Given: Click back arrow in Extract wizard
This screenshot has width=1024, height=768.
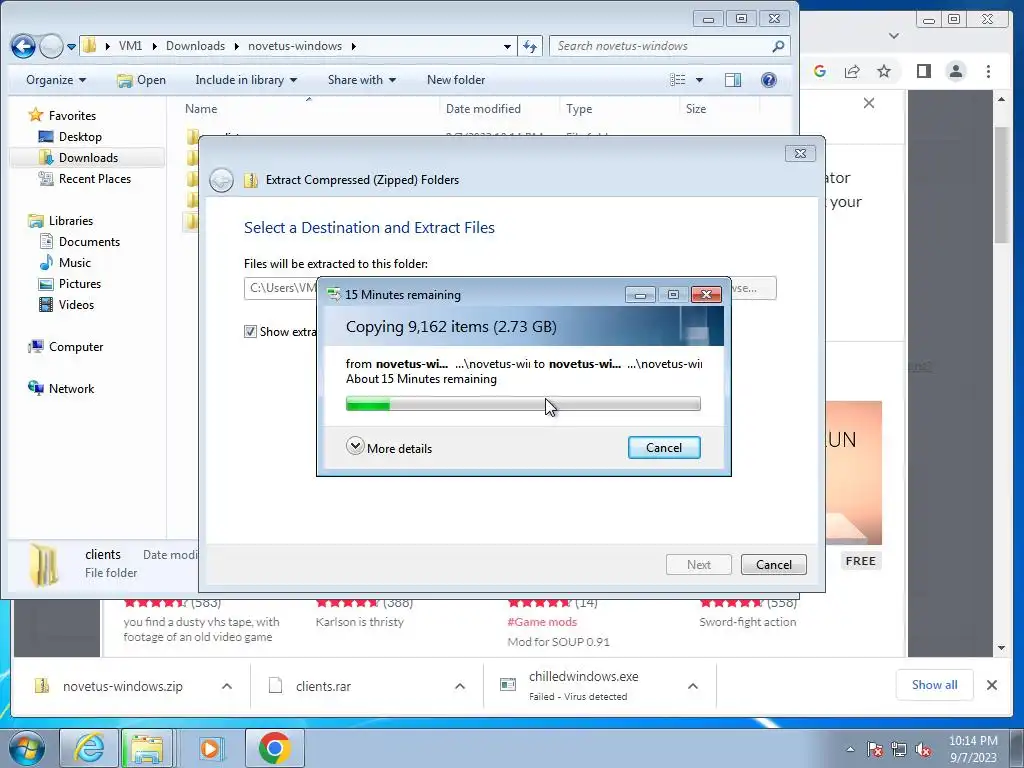Looking at the screenshot, I should point(221,180).
